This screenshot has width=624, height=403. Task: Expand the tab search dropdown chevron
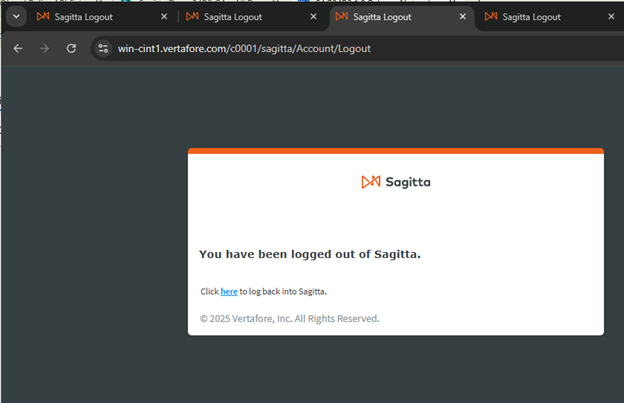click(16, 17)
